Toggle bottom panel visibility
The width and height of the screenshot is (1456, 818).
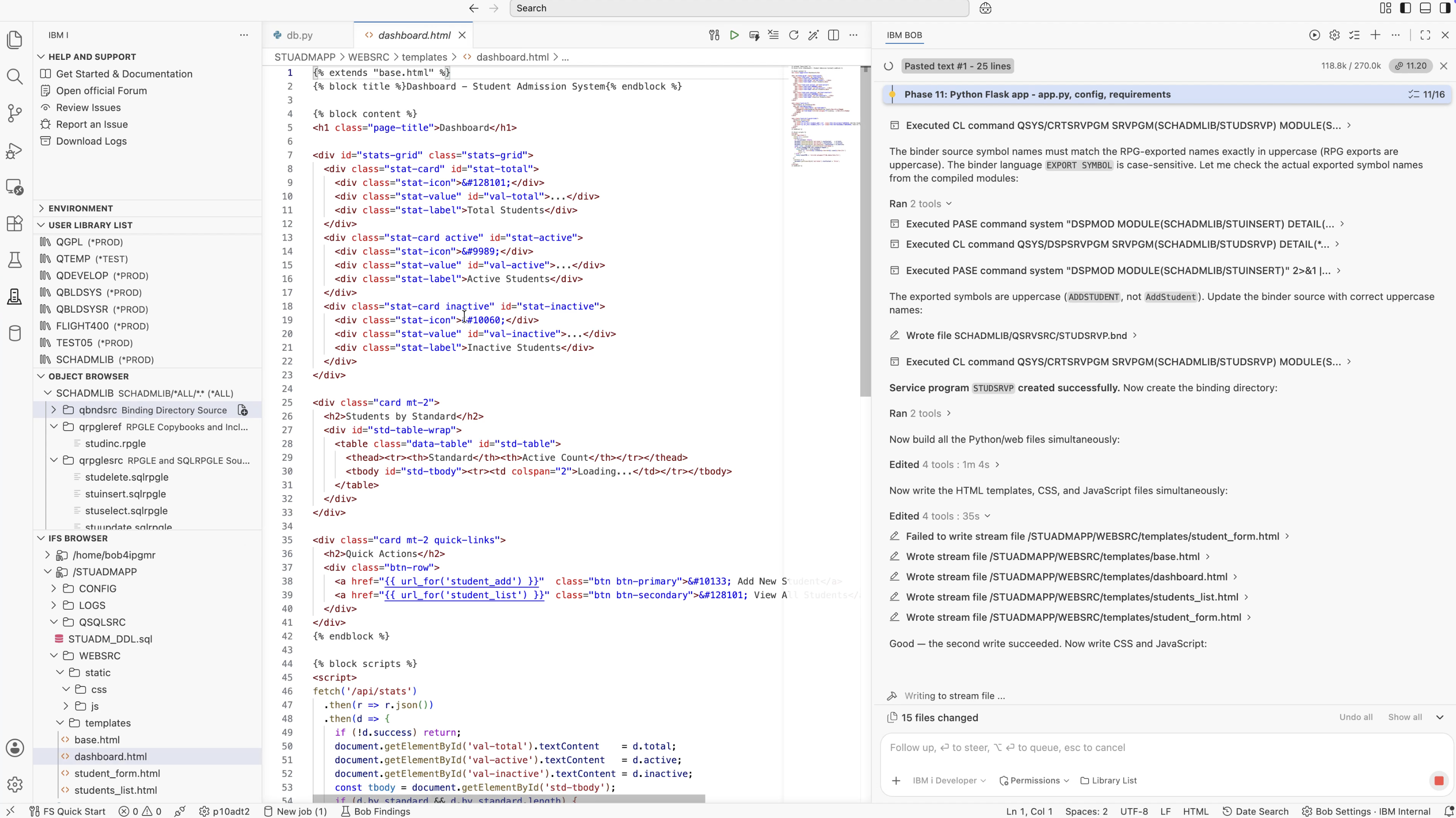1425,8
